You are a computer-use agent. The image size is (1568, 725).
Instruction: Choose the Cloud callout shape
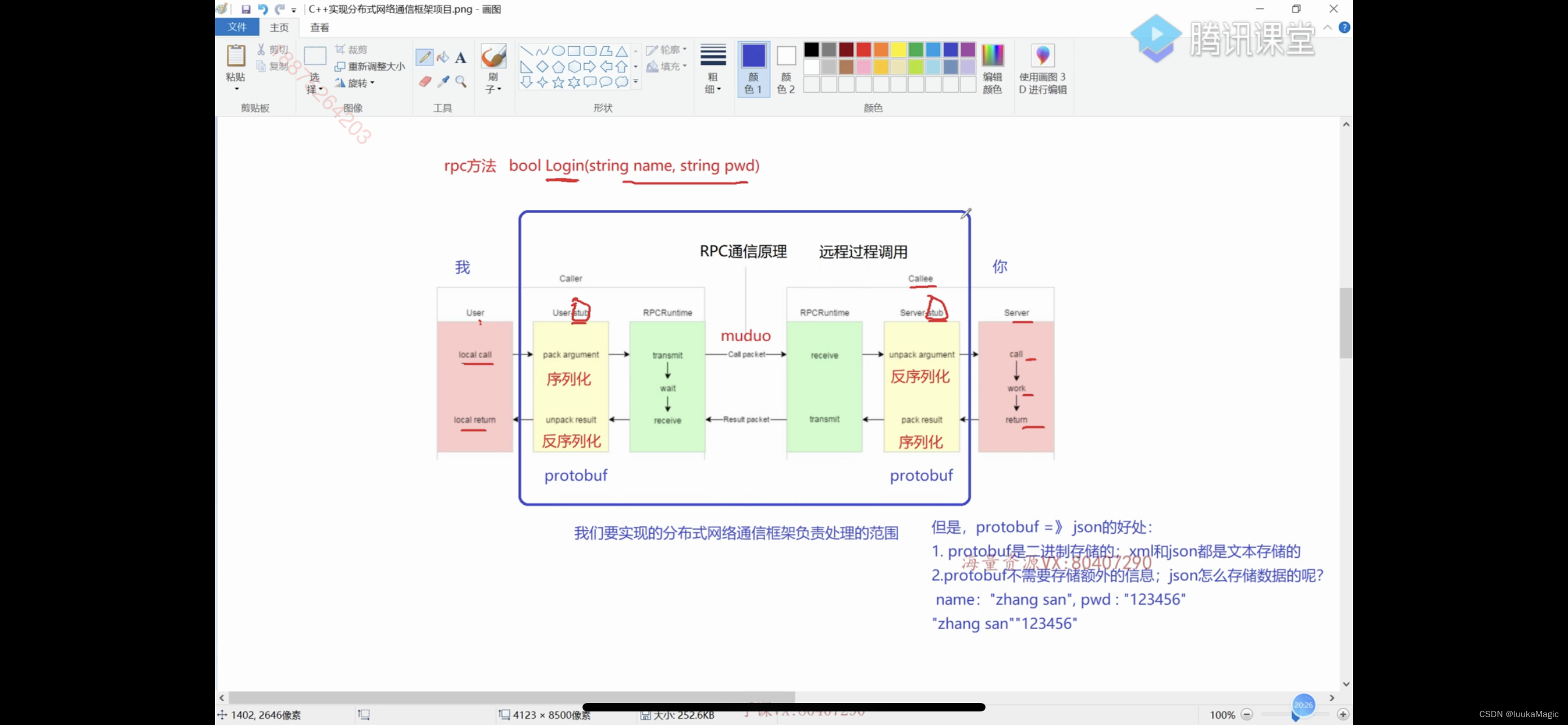point(621,82)
